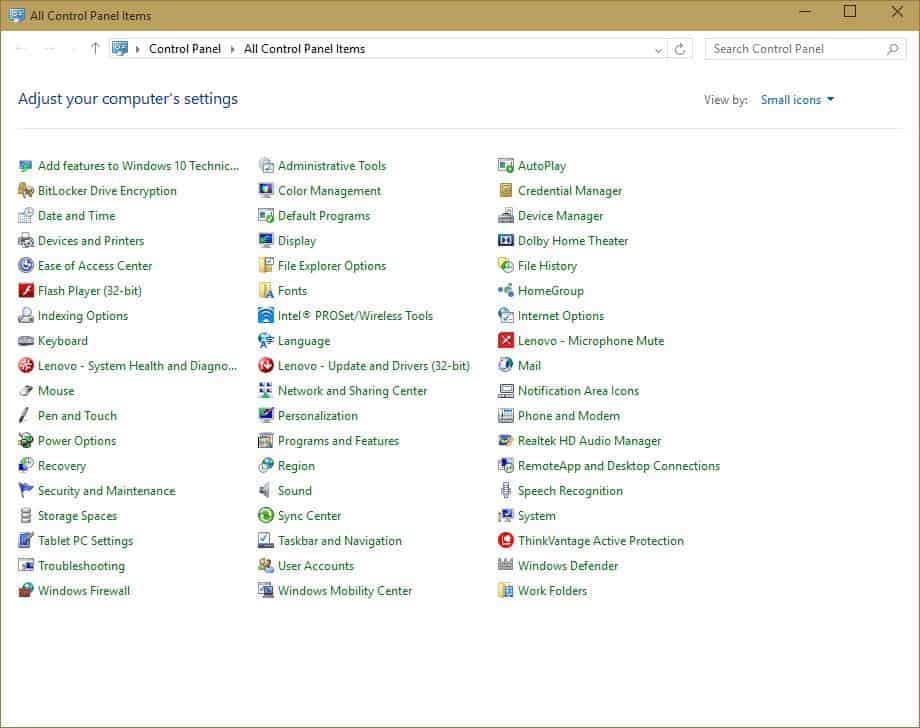Image resolution: width=920 pixels, height=728 pixels.
Task: Click the Credential Manager icon
Action: pos(506,191)
